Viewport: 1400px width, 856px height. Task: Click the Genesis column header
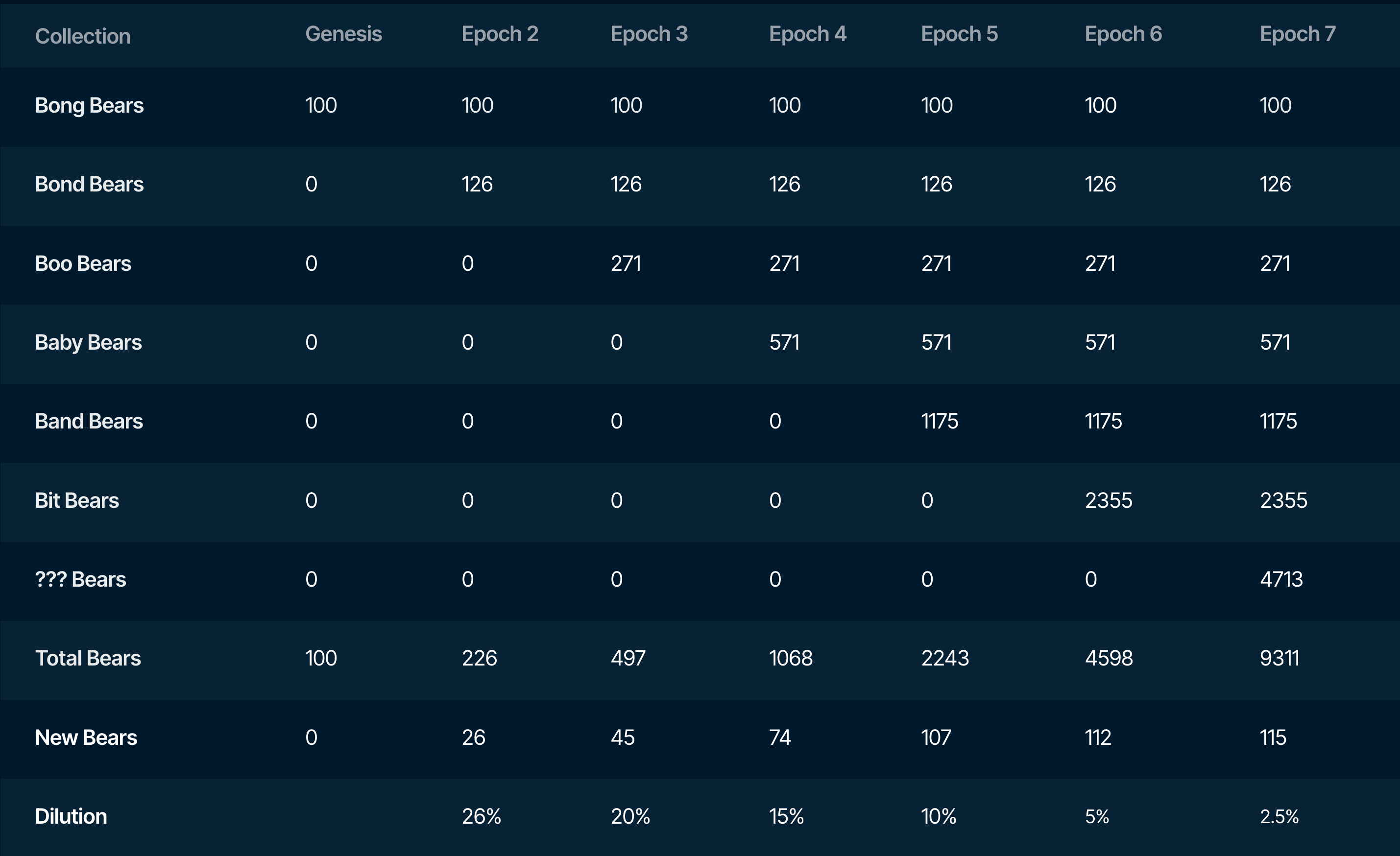click(x=343, y=34)
